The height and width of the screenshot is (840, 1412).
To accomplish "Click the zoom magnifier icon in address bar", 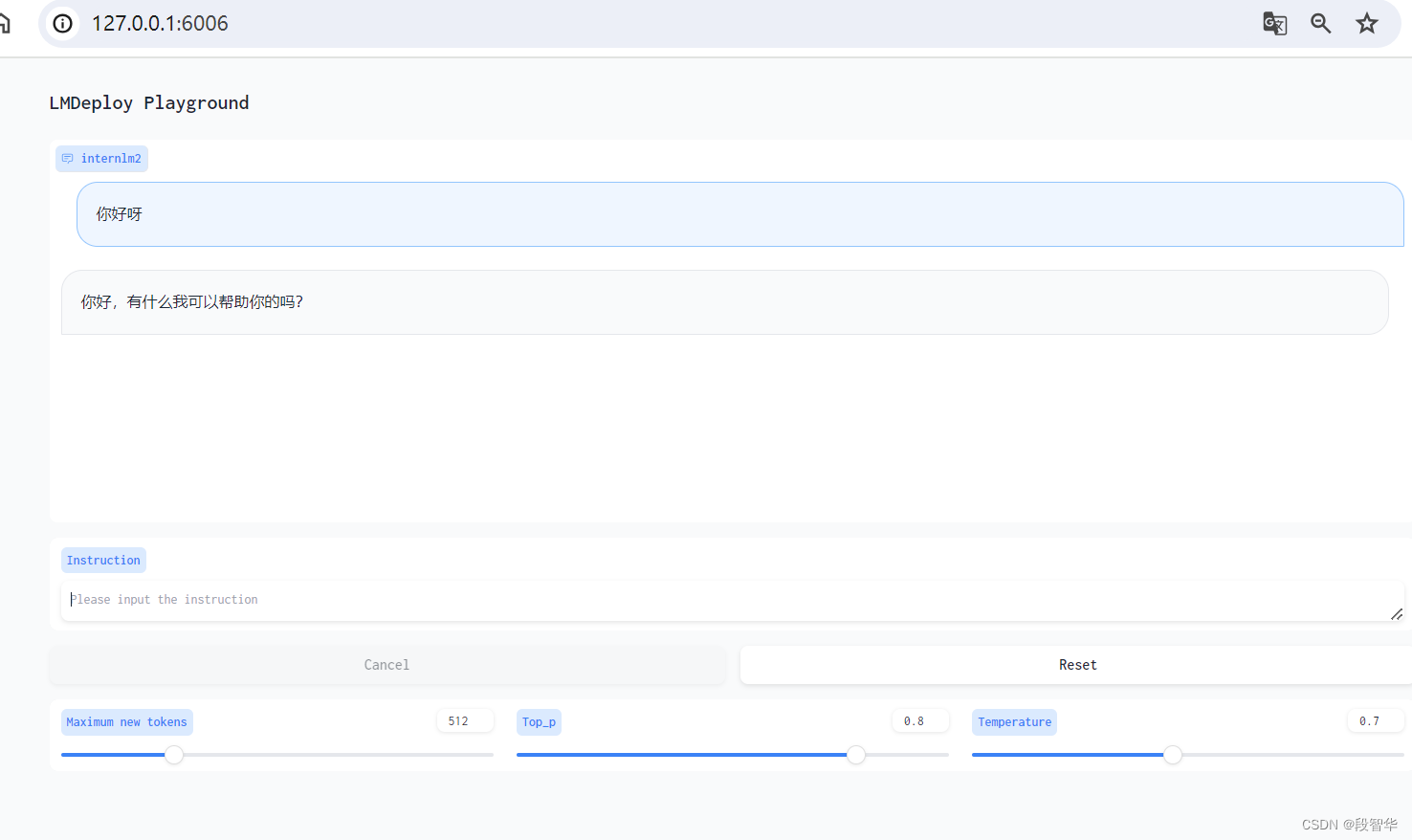I will coord(1321,23).
